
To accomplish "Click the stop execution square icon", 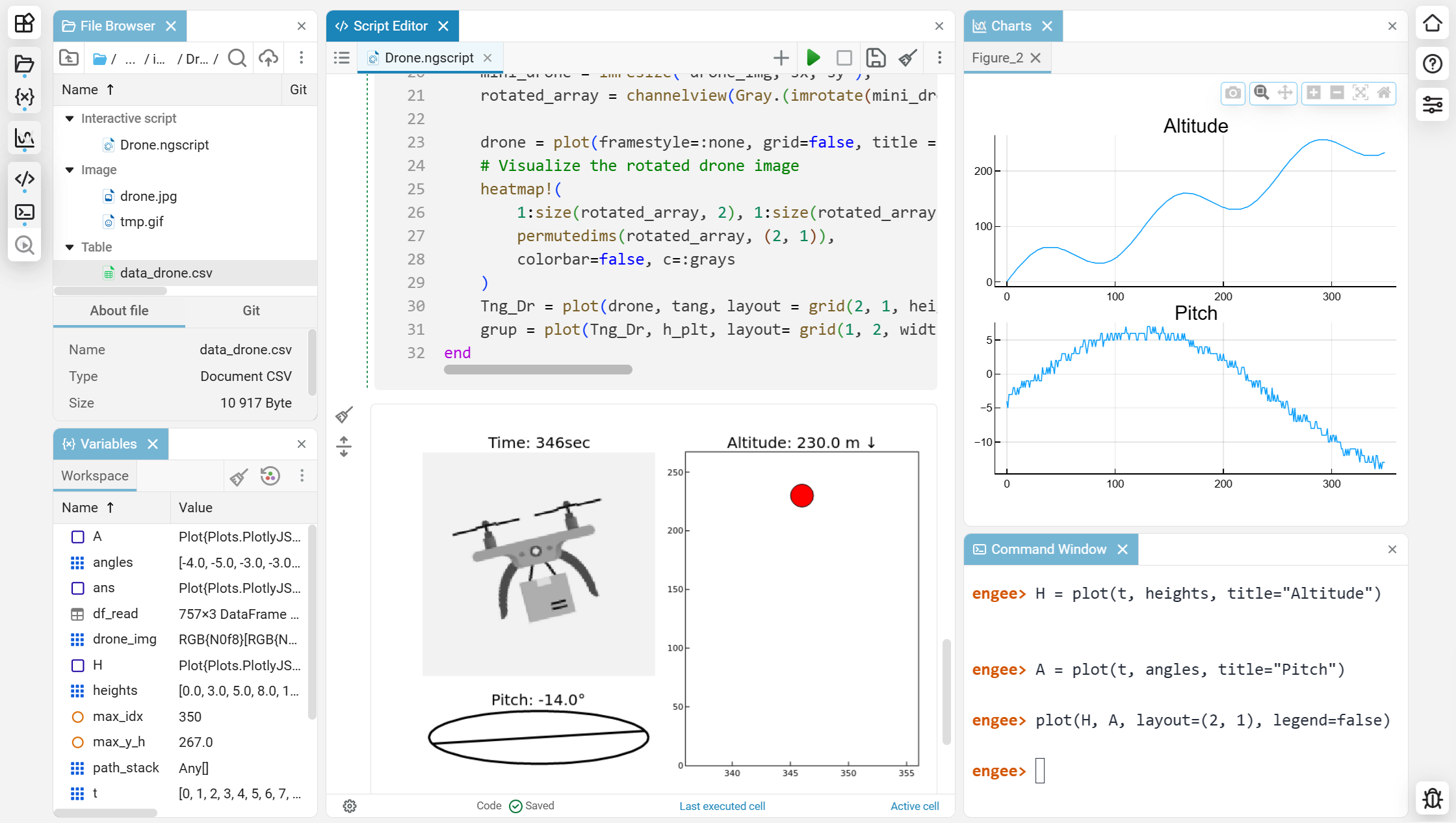I will coord(844,58).
